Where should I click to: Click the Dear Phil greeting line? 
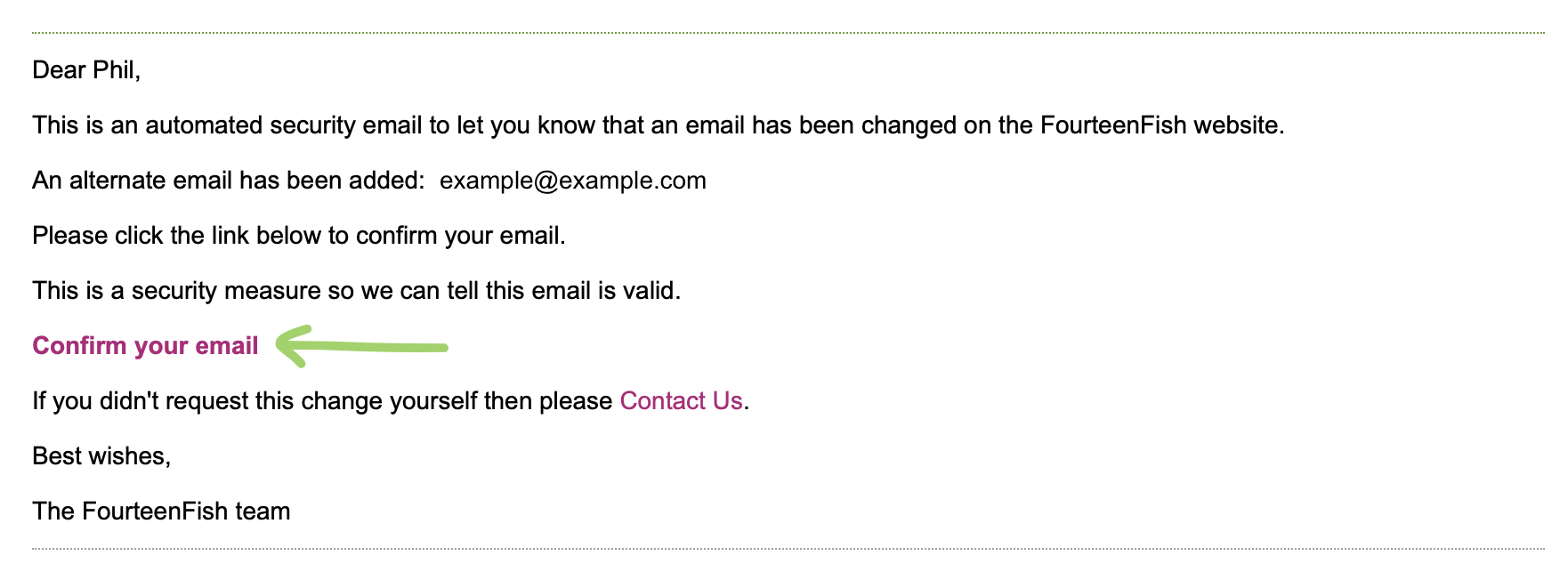(x=86, y=70)
